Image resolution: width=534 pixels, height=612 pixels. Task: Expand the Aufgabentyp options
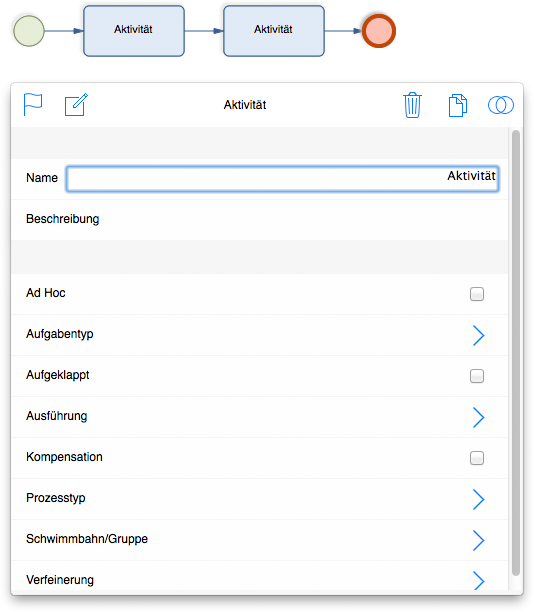(x=478, y=335)
